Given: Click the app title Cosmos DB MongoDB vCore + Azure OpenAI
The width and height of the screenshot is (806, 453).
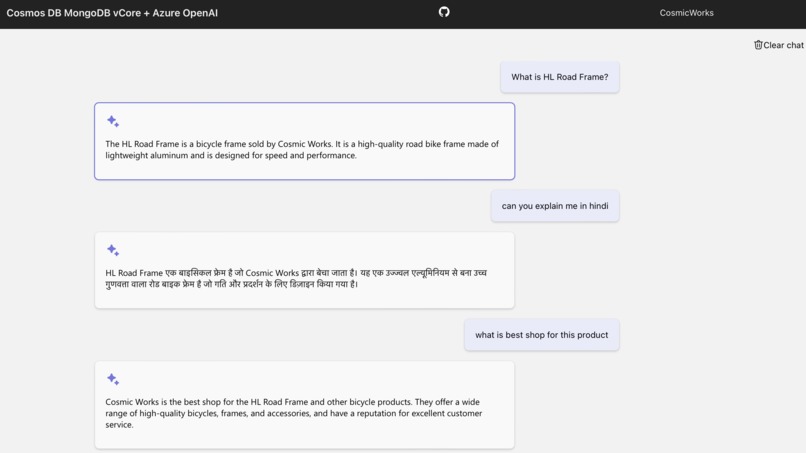Looking at the screenshot, I should point(112,13).
